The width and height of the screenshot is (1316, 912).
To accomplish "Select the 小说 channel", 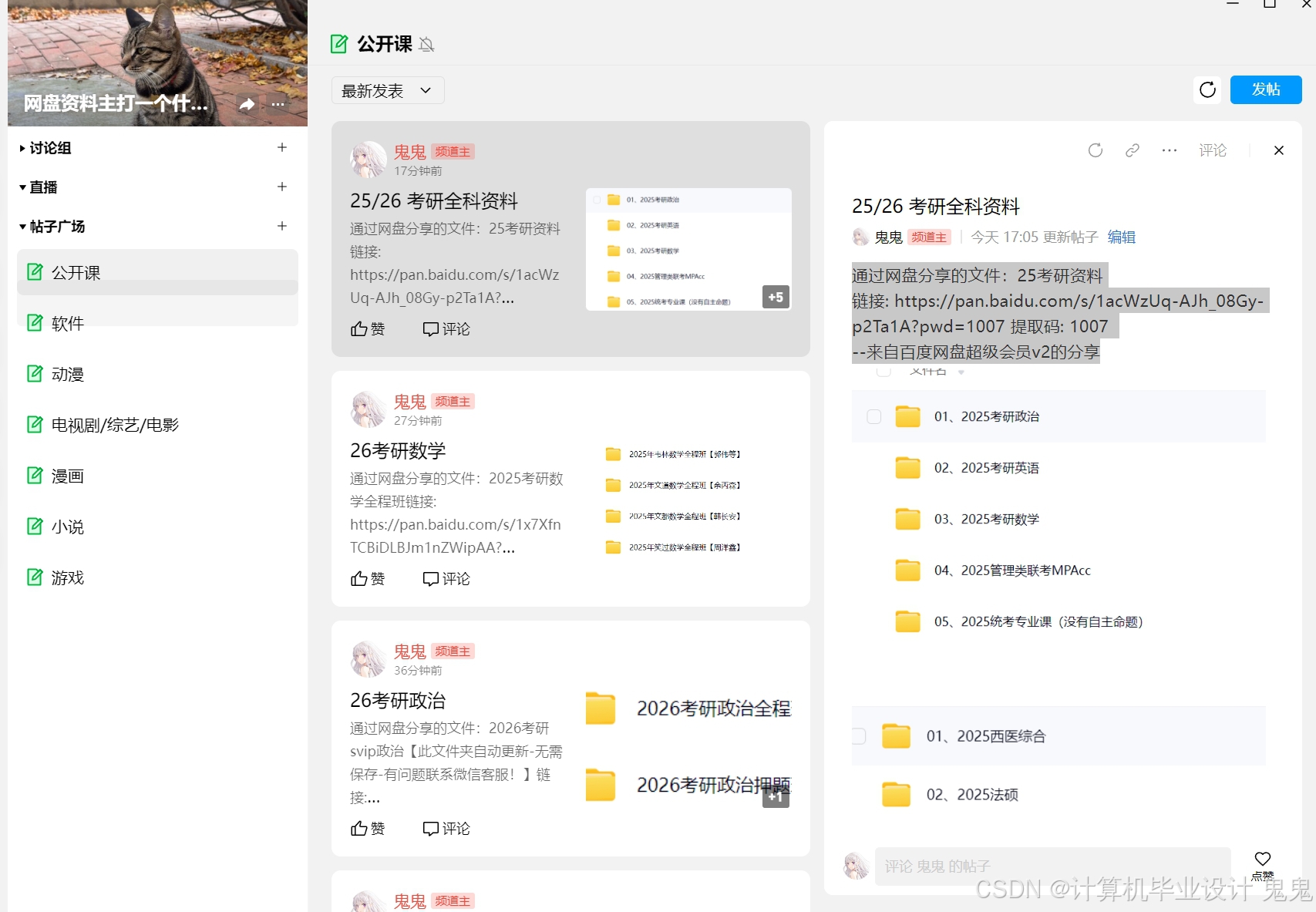I will point(157,527).
